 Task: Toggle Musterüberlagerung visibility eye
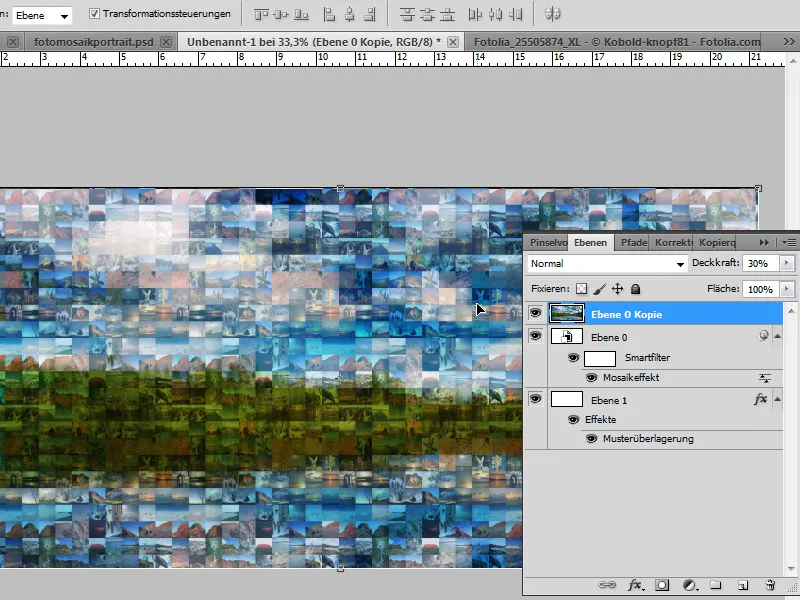pos(591,439)
